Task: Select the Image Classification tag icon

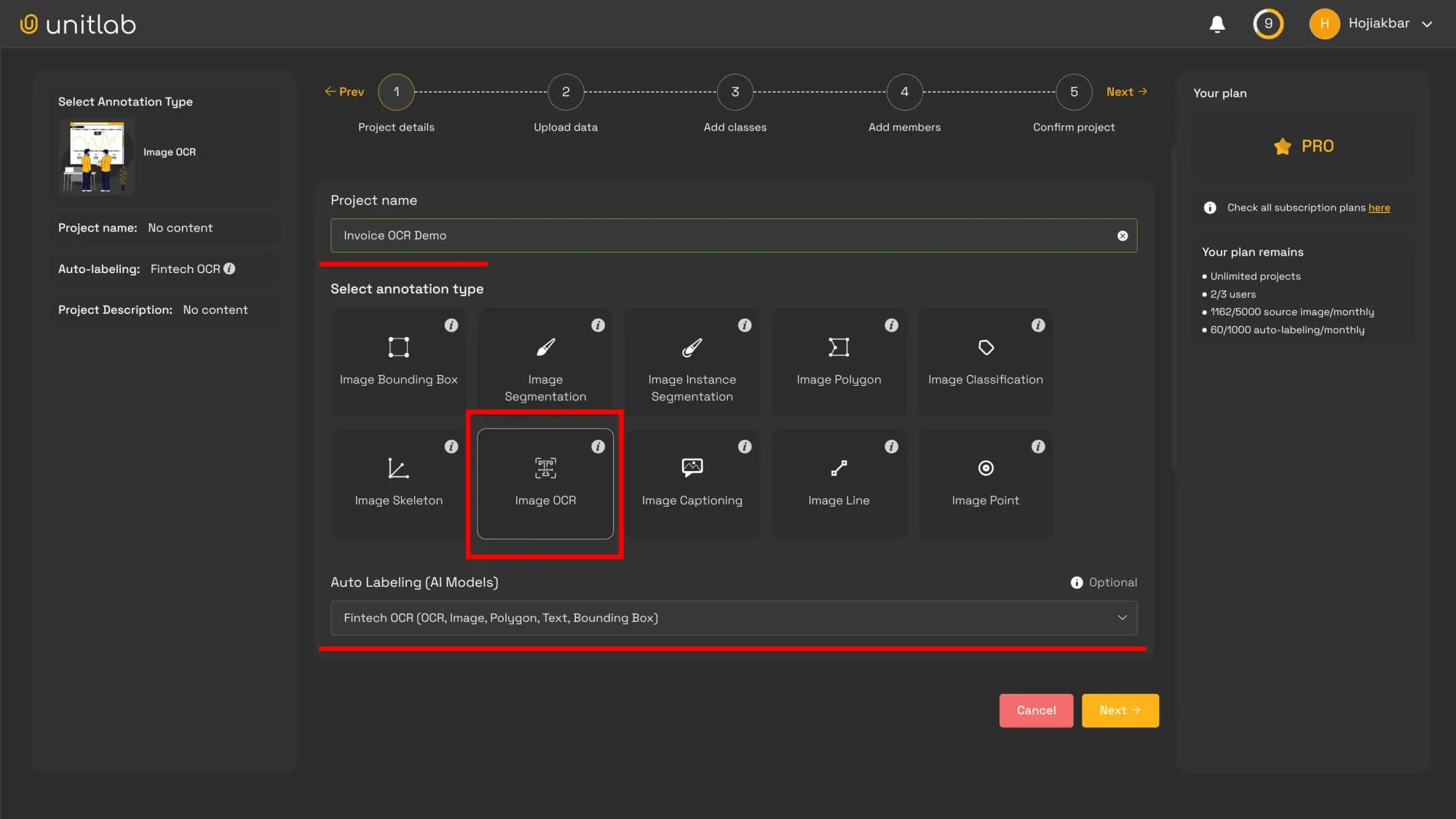Action: (x=986, y=347)
